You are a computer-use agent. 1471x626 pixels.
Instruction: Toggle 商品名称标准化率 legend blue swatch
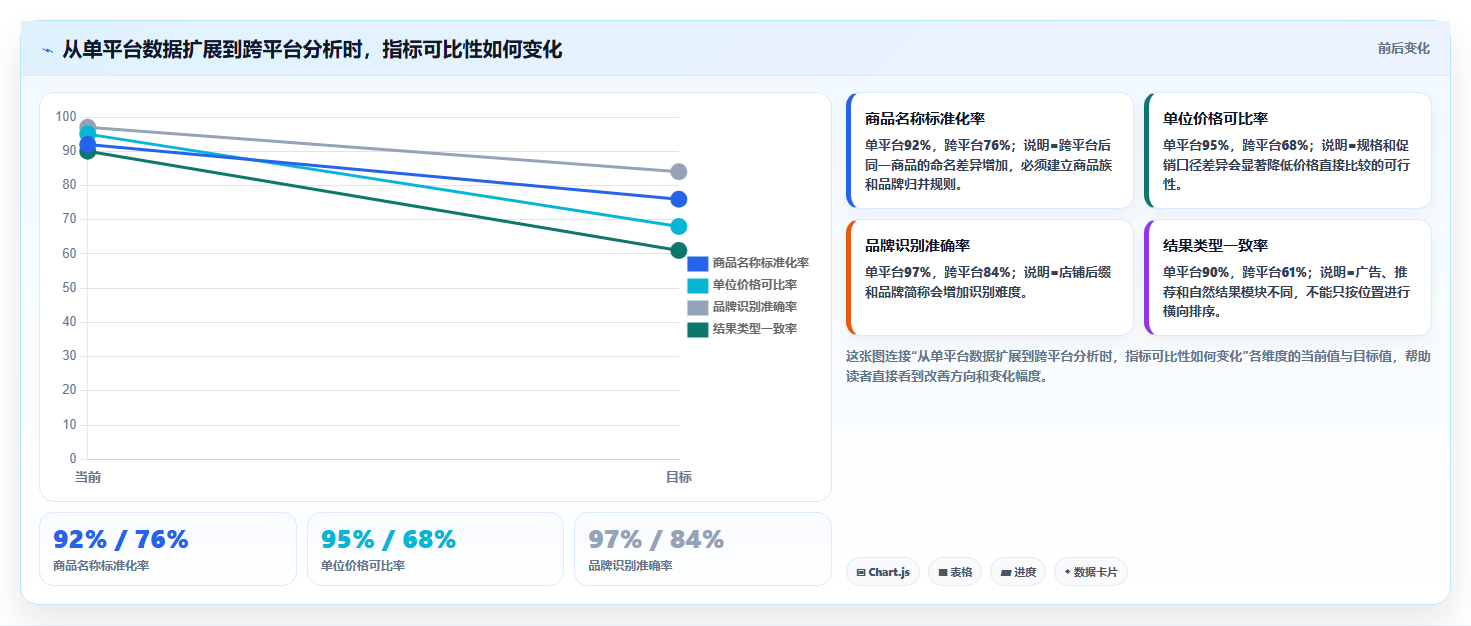[698, 263]
